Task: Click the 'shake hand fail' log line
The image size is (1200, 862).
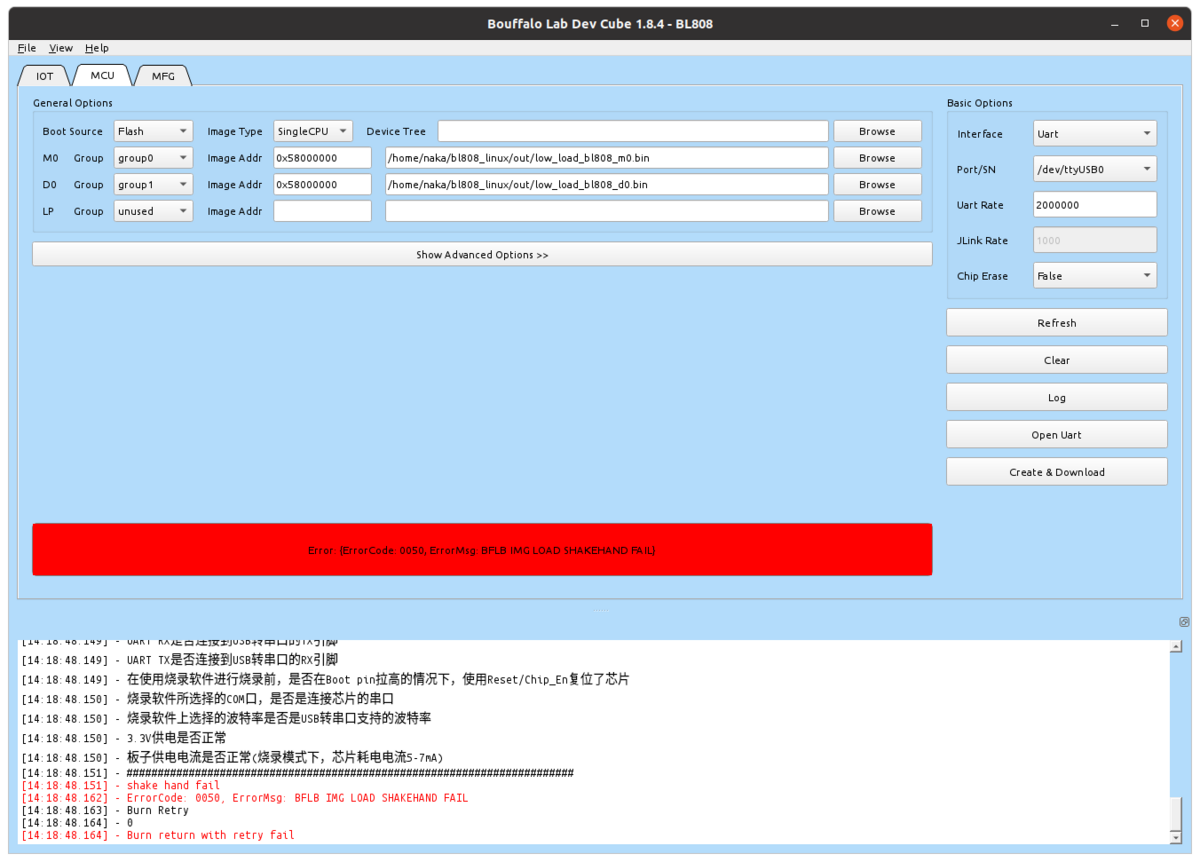Action: click(120, 786)
